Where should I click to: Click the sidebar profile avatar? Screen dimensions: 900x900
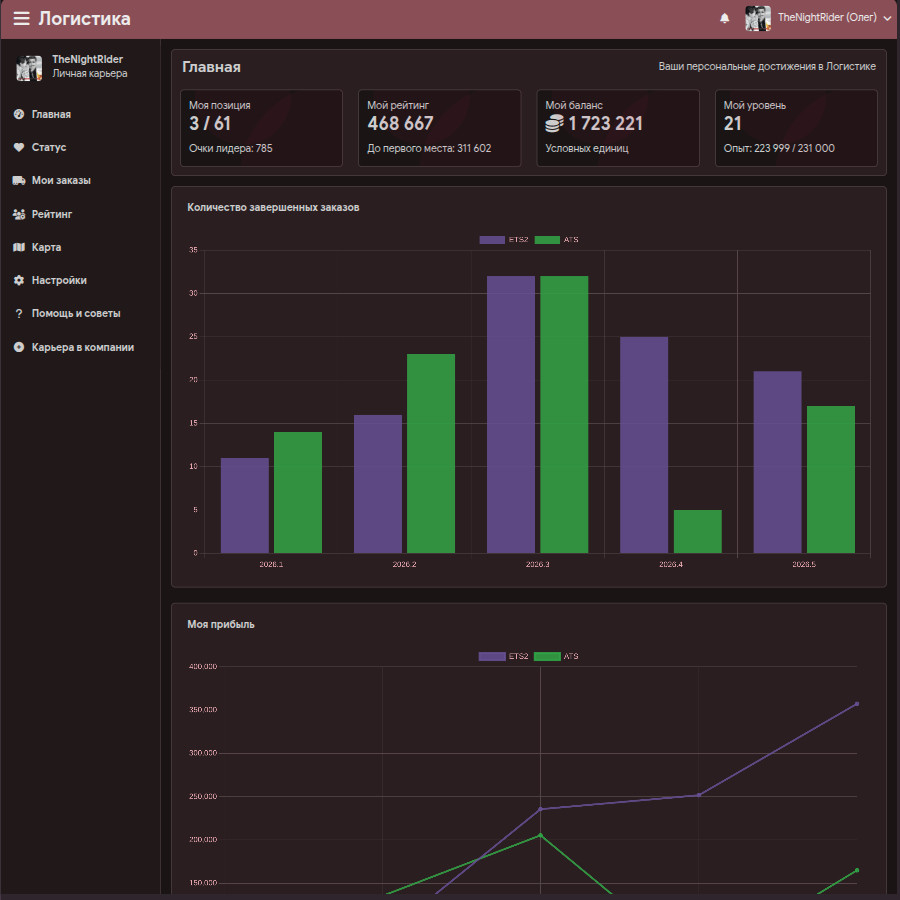click(x=29, y=68)
